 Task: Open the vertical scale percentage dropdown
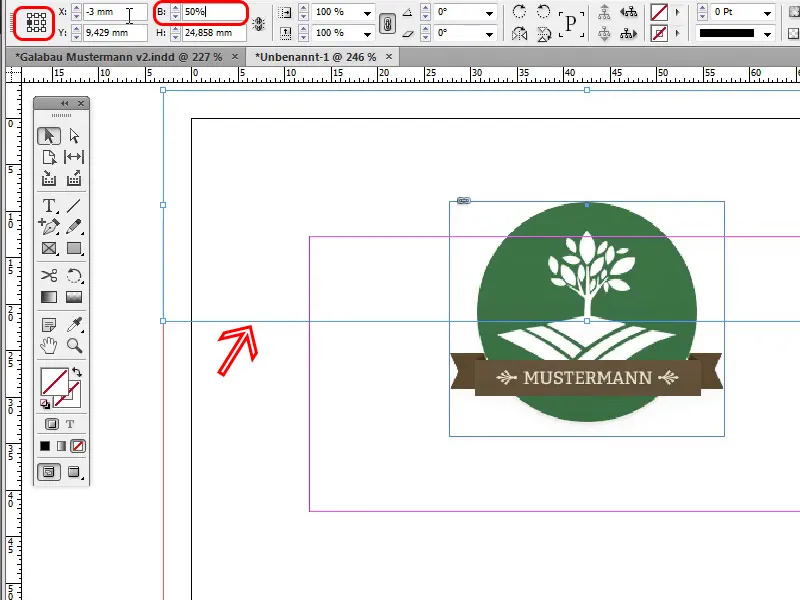click(367, 34)
